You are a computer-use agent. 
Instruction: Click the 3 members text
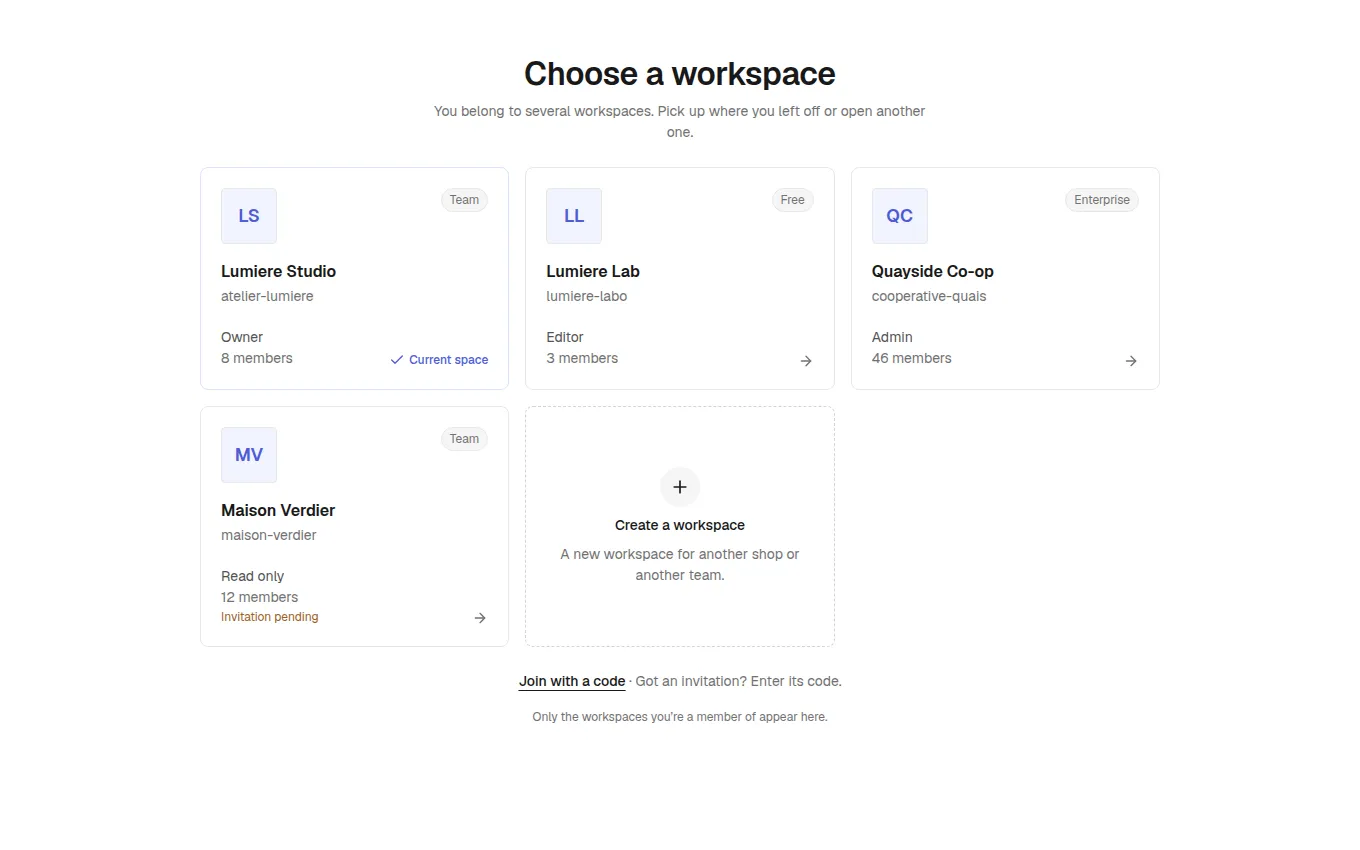(582, 358)
